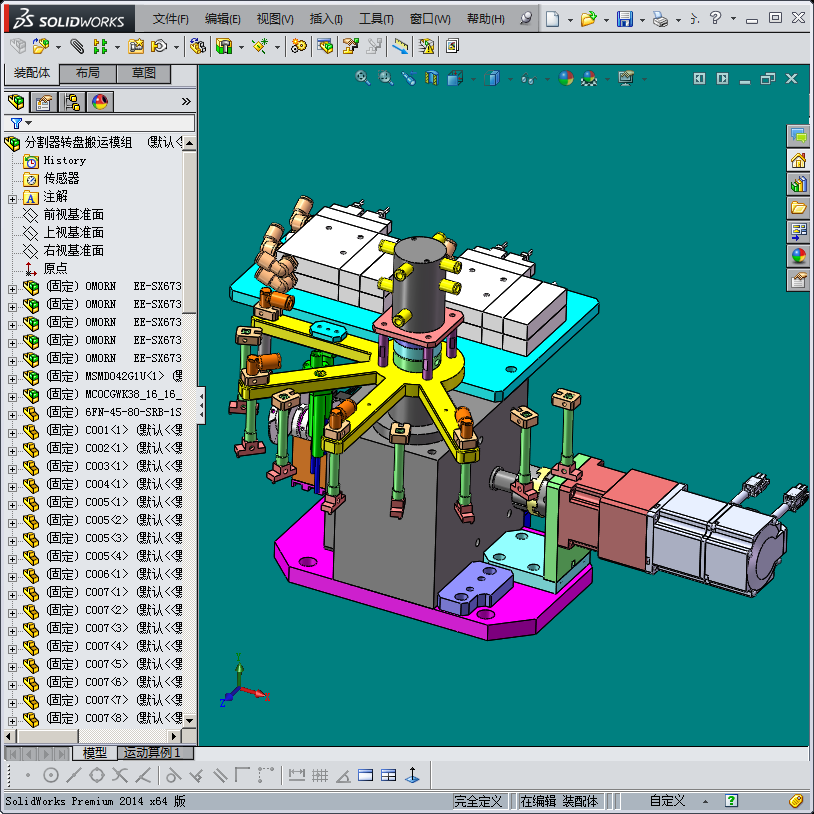Open the ConfigurationManager tab icon
This screenshot has height=814, width=814.
[72, 101]
